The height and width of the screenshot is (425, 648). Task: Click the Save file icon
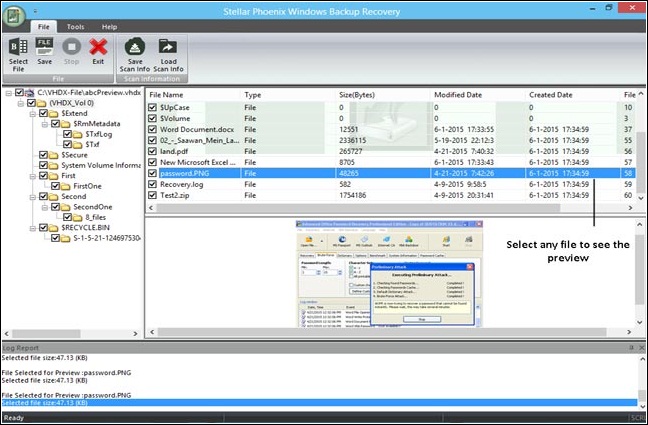click(44, 46)
